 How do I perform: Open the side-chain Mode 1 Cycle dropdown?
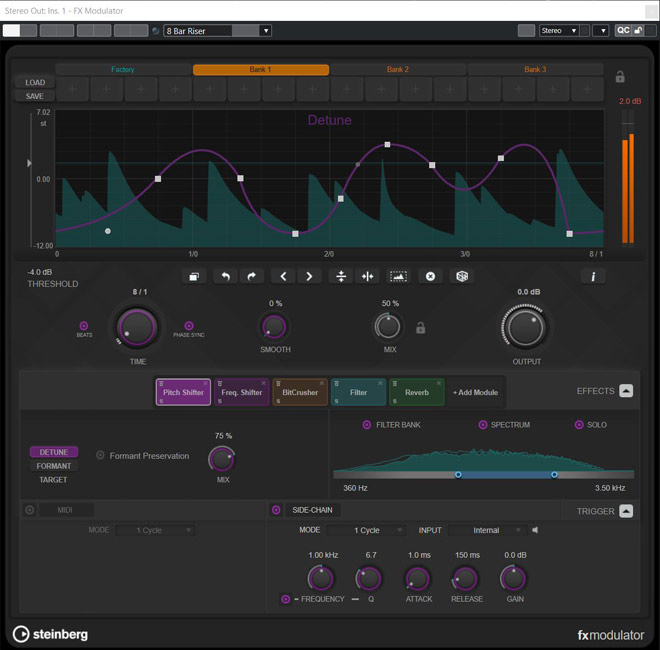[366, 530]
